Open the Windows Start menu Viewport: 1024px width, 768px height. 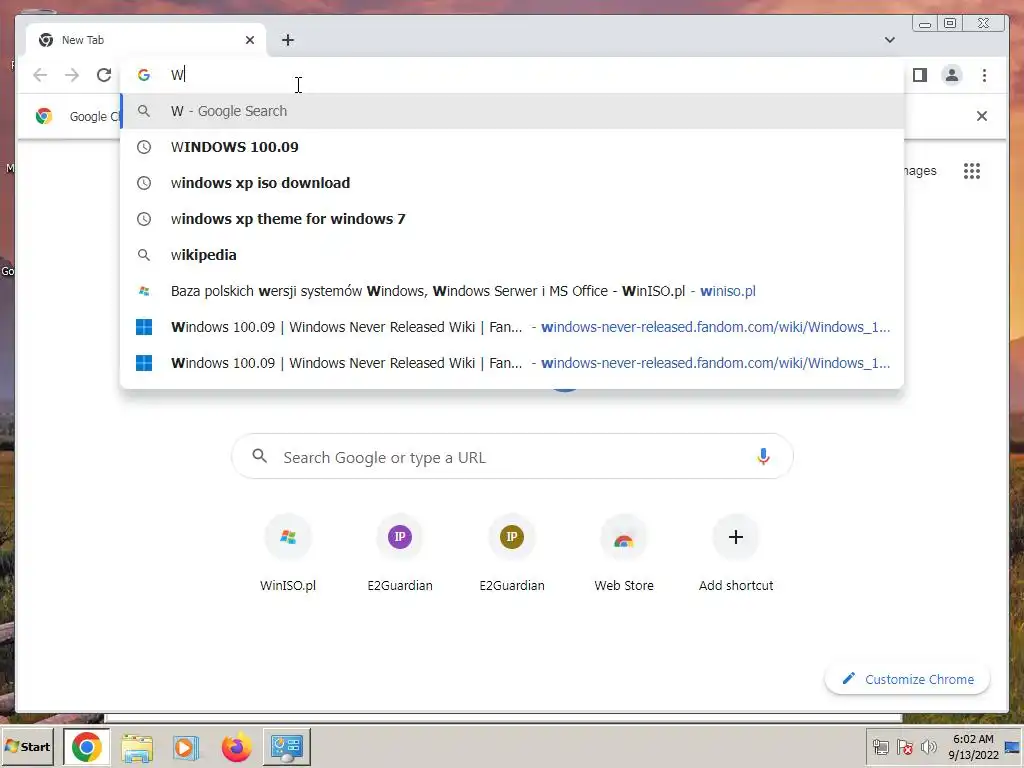[28, 746]
